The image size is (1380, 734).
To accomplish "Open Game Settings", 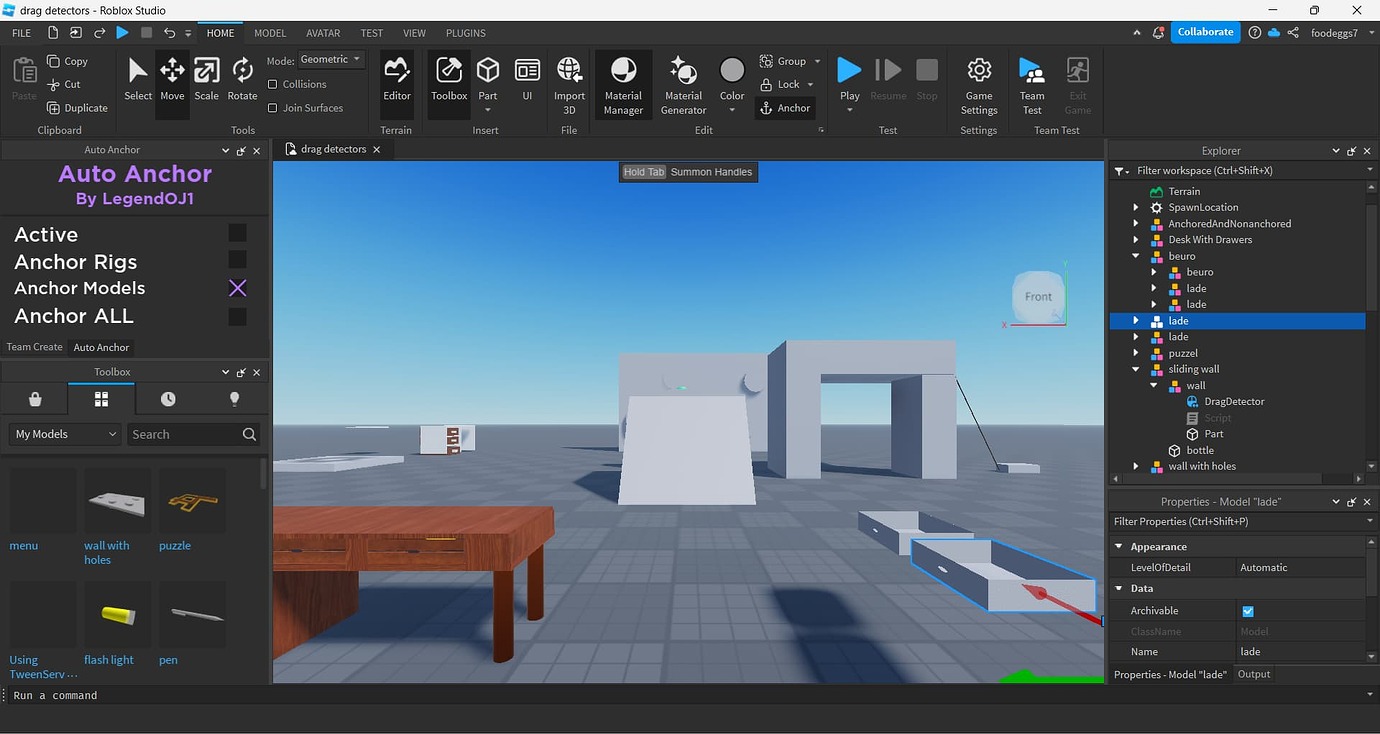I will pos(979,84).
